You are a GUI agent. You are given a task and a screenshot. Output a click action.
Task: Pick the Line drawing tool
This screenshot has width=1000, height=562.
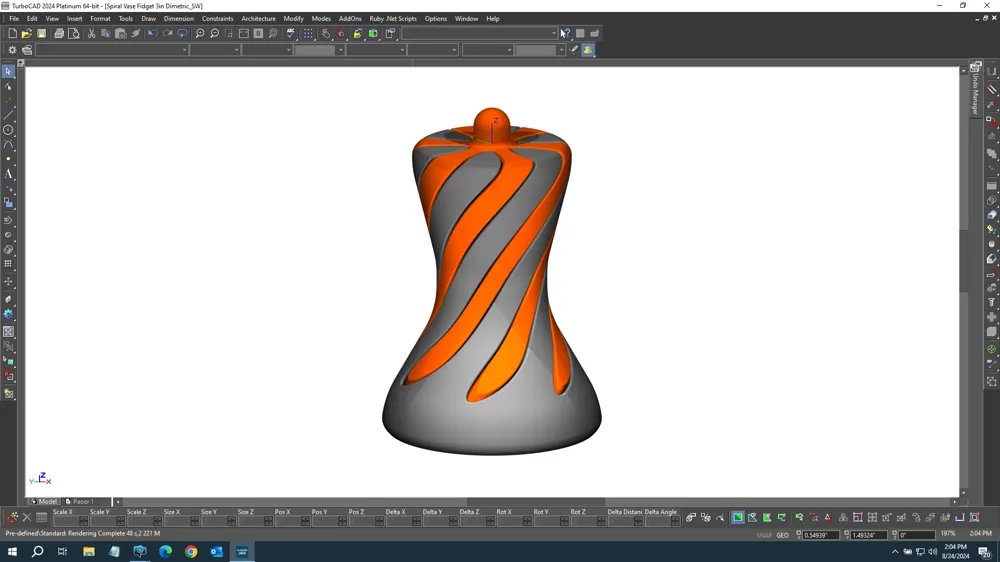point(8,115)
